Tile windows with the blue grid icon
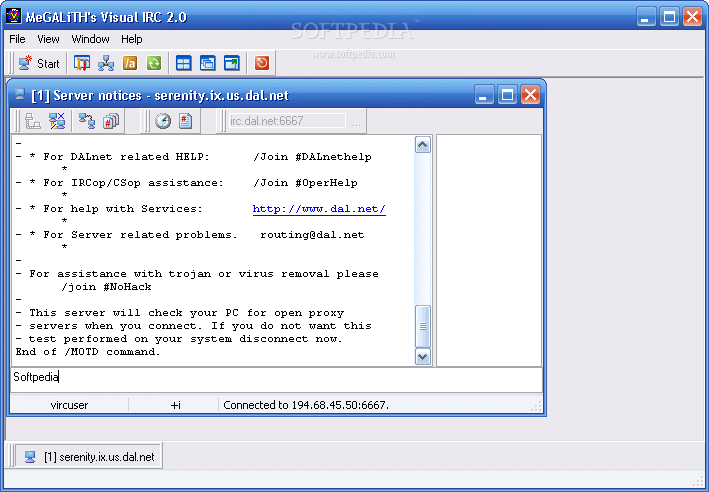The height and width of the screenshot is (492, 709). coord(183,63)
